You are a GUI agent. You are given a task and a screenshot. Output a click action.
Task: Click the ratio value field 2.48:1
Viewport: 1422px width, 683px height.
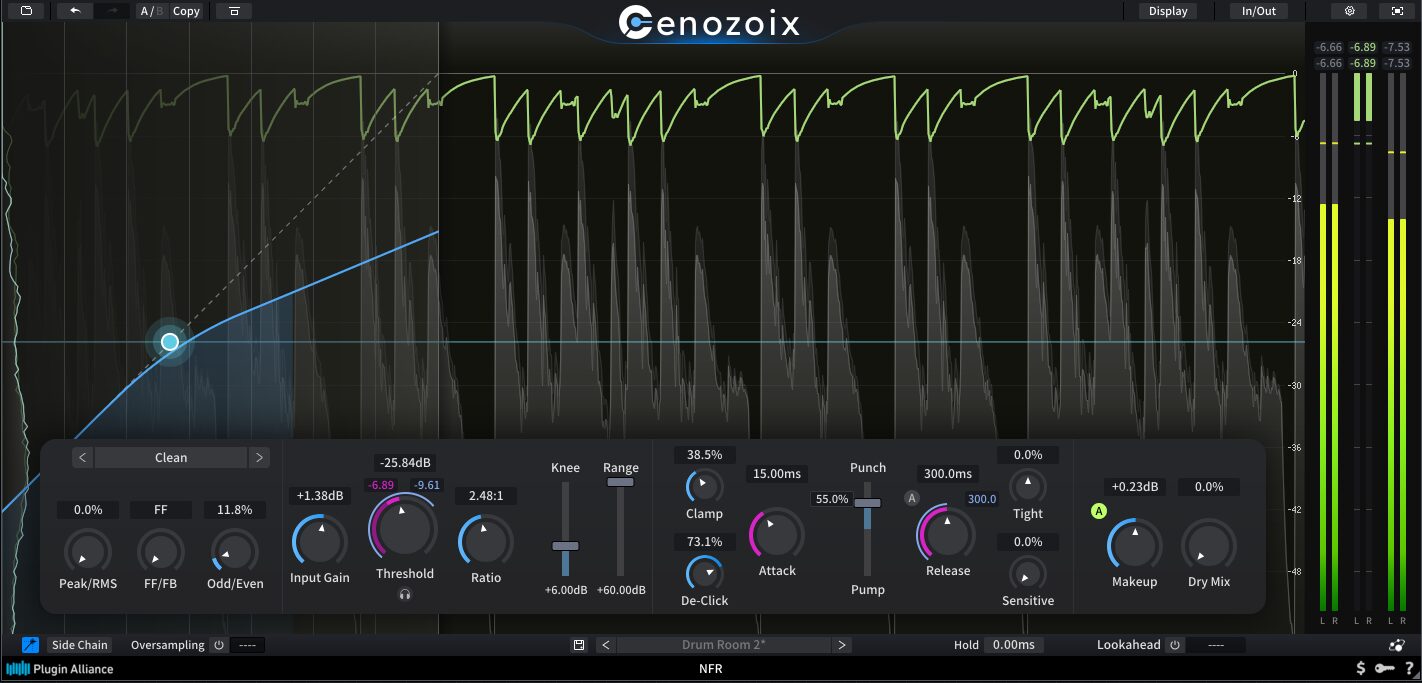(486, 496)
